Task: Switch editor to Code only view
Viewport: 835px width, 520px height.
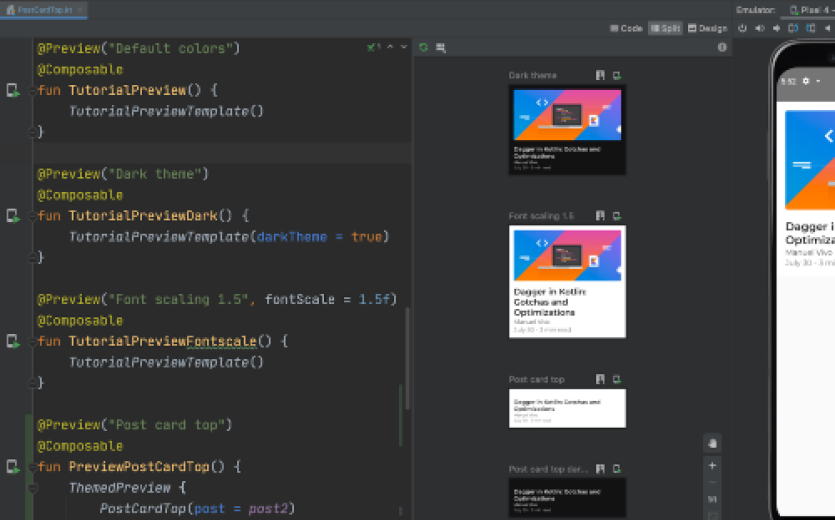Action: pyautogui.click(x=626, y=29)
